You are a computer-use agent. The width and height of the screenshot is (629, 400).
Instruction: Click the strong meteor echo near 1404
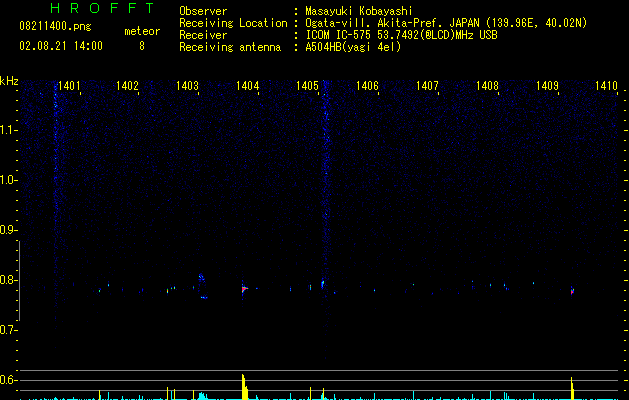tap(244, 288)
